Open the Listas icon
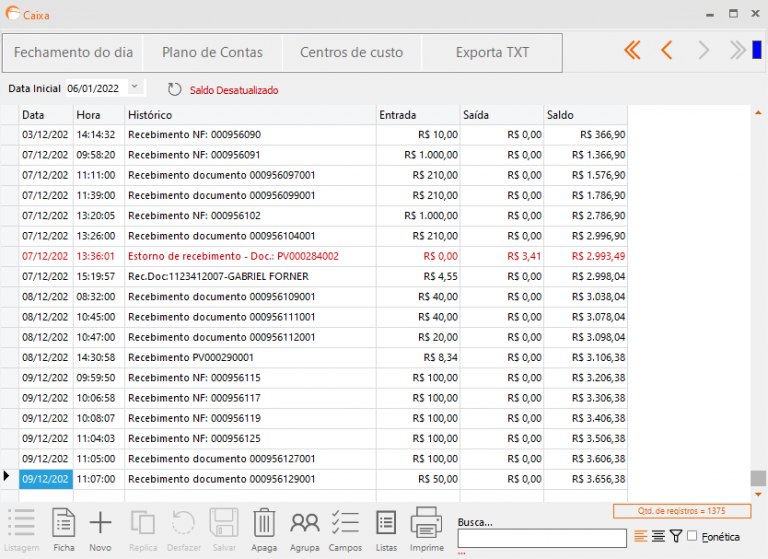This screenshot has height=559, width=768. [x=386, y=527]
